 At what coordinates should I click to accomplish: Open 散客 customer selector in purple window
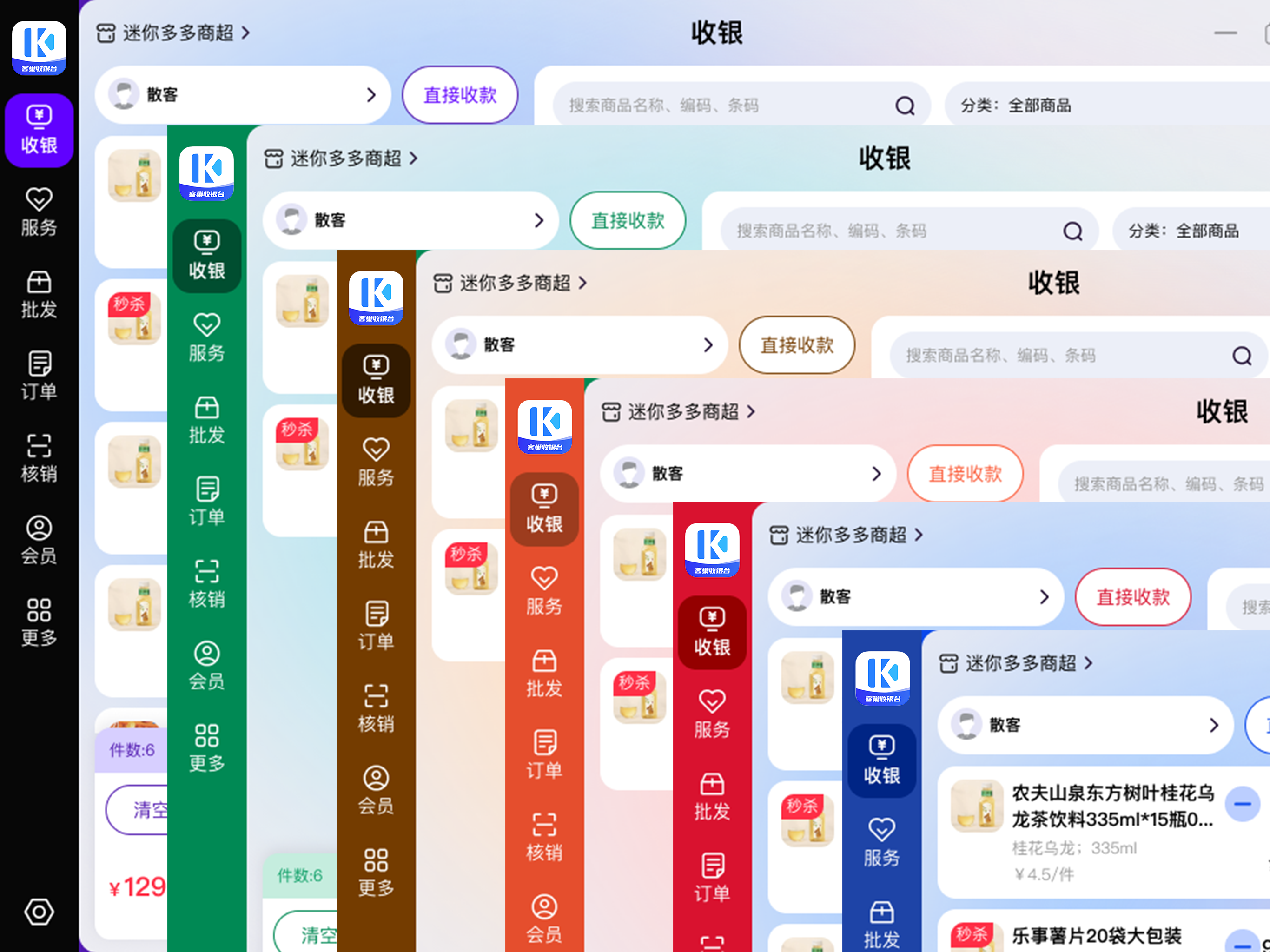243,94
